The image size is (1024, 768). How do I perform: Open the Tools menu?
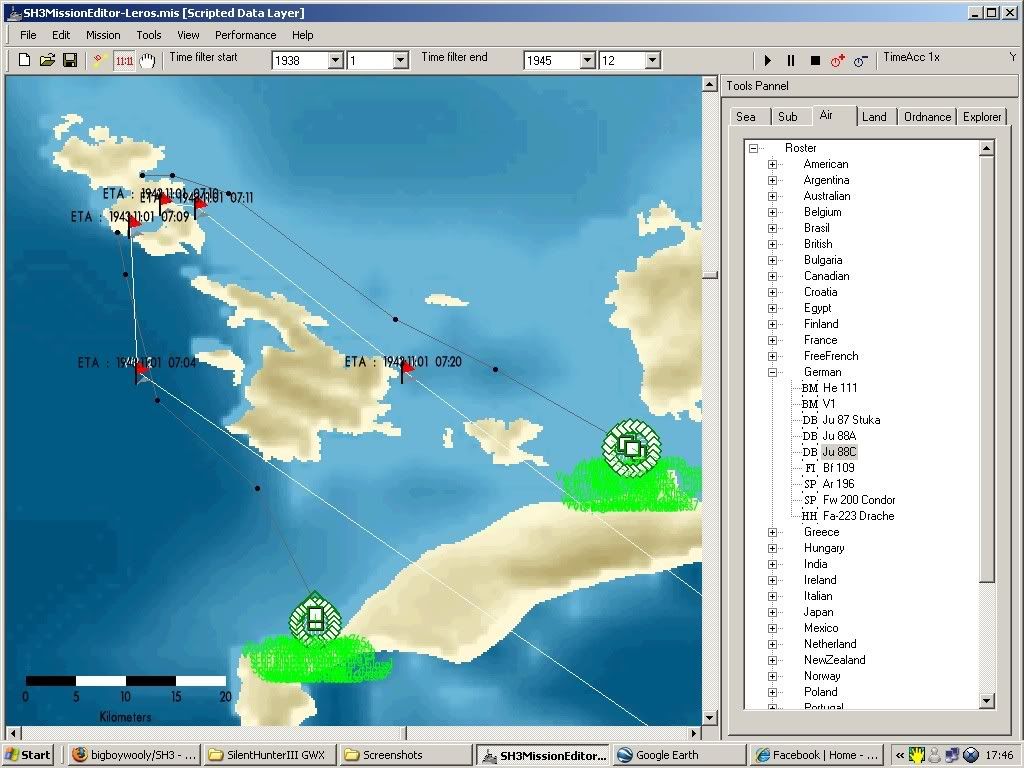(x=148, y=35)
